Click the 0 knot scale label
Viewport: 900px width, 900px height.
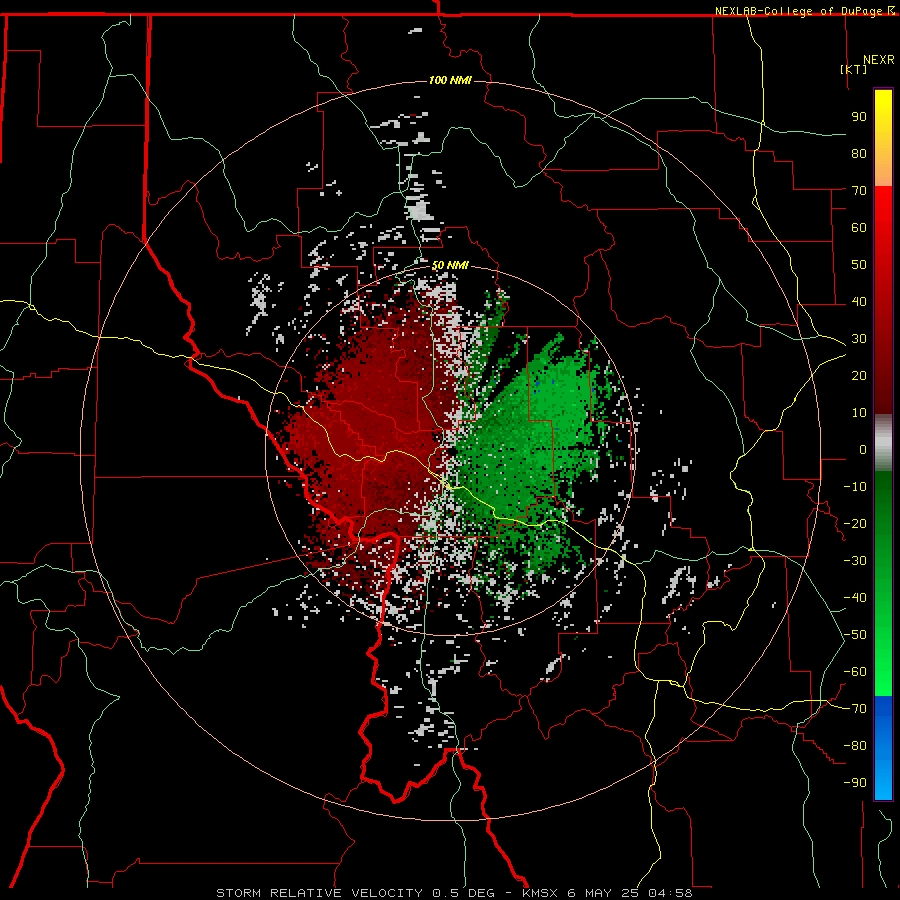(863, 449)
